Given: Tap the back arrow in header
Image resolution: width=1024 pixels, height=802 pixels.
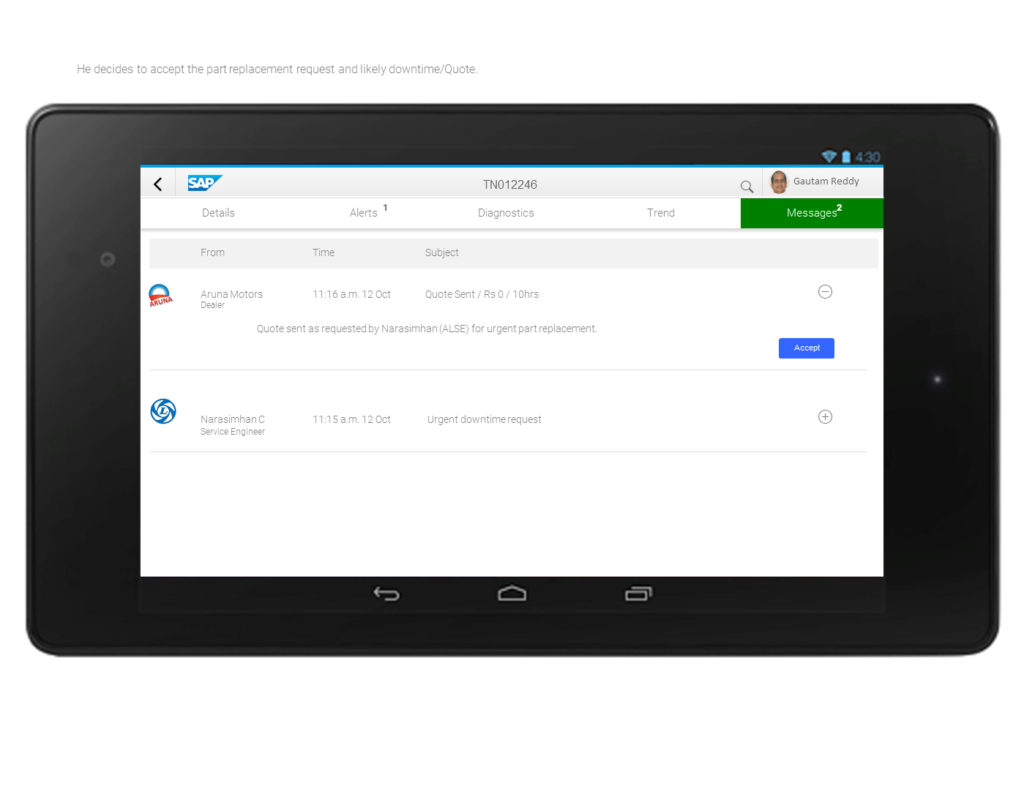Looking at the screenshot, I should click(x=158, y=184).
